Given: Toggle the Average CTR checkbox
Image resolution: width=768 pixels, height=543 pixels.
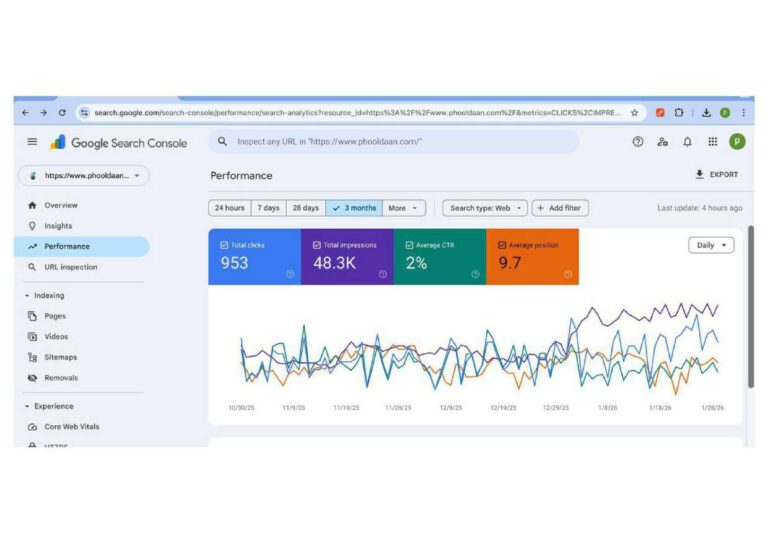Looking at the screenshot, I should pos(409,245).
